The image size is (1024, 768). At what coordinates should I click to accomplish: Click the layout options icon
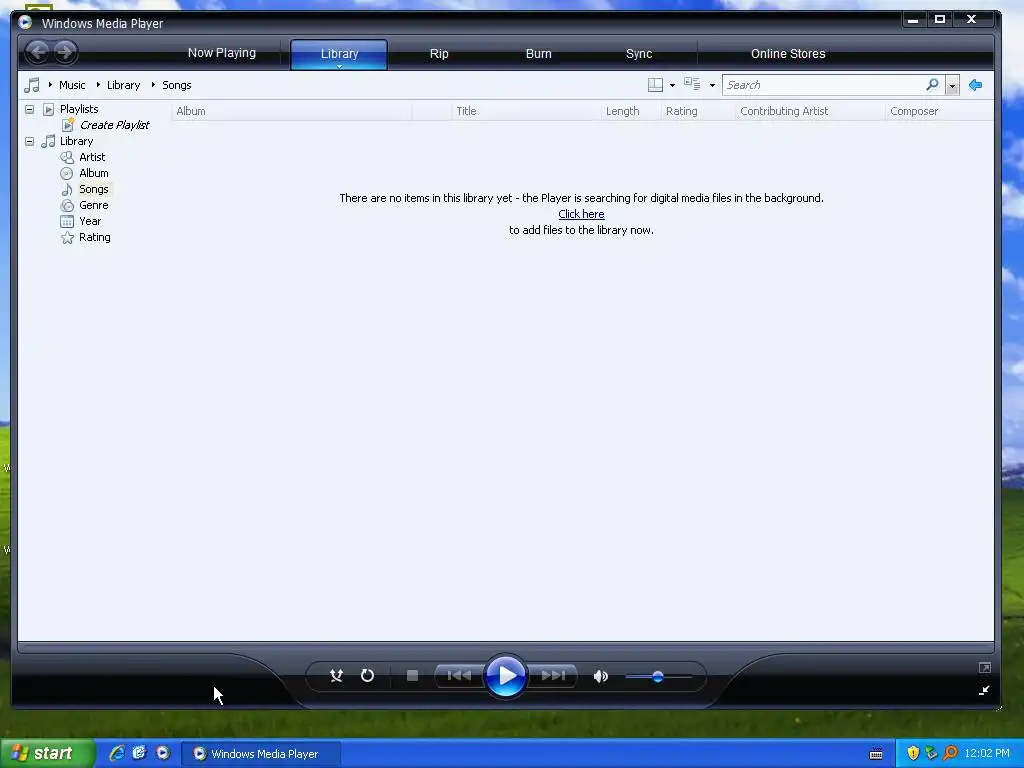(655, 85)
